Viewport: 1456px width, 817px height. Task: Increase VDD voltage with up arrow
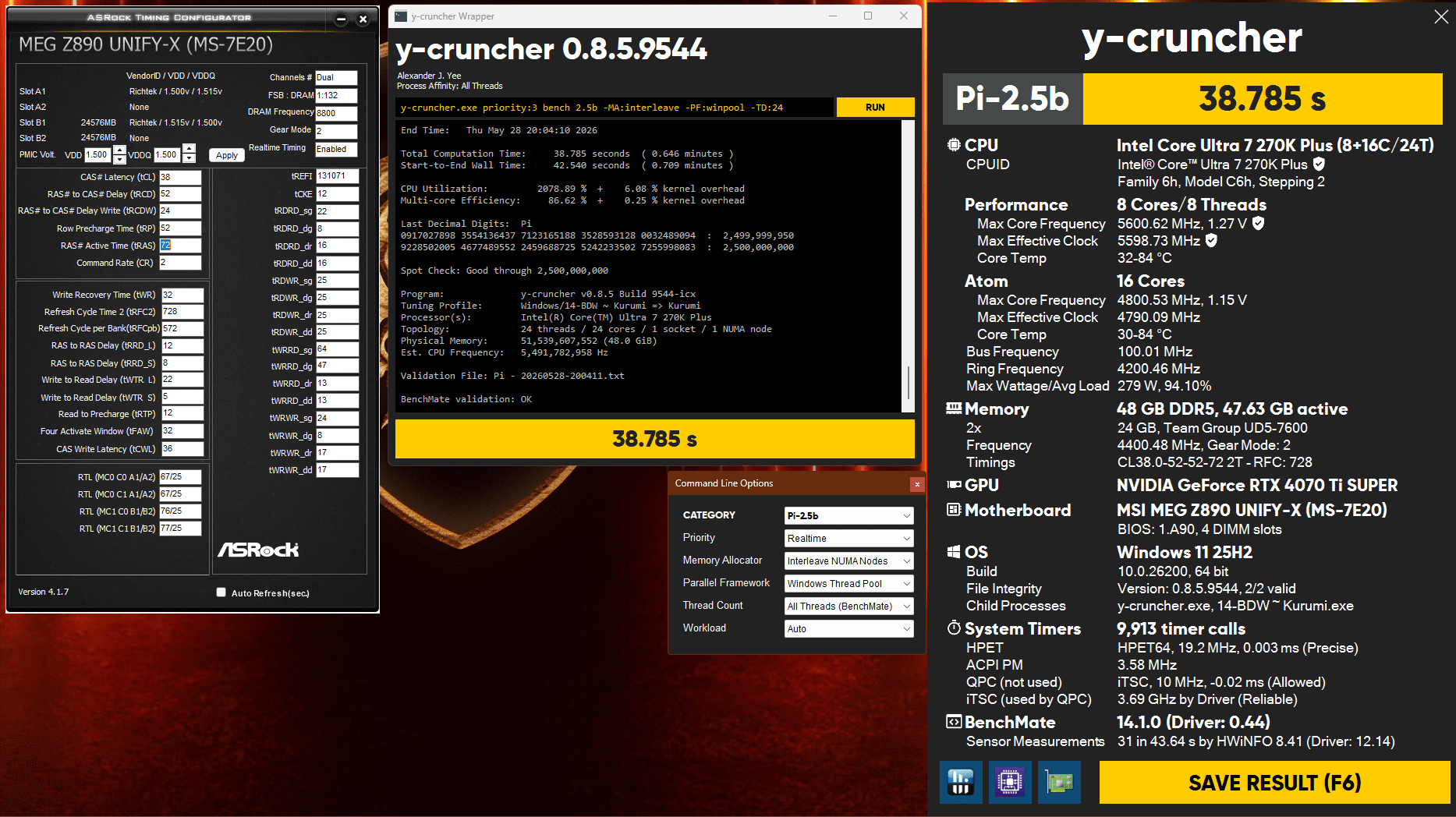coord(119,150)
